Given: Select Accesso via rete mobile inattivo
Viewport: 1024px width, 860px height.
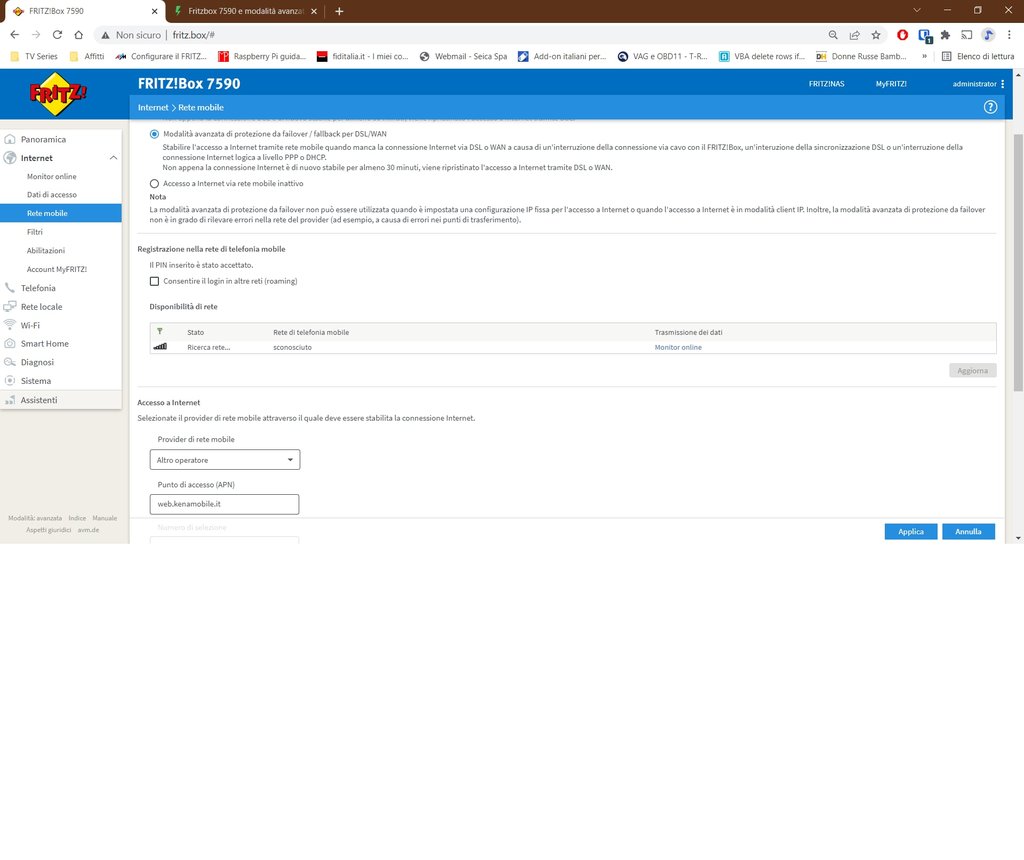Looking at the screenshot, I should (x=154, y=183).
